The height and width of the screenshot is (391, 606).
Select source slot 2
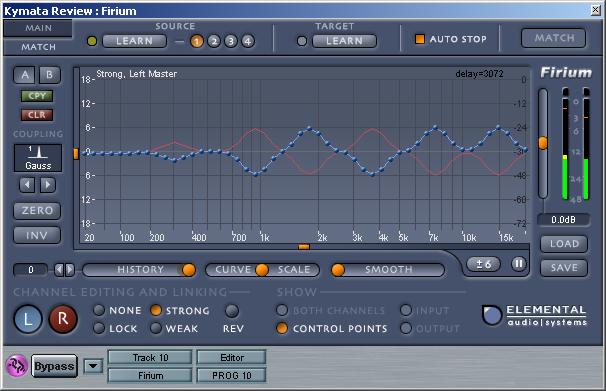(214, 41)
